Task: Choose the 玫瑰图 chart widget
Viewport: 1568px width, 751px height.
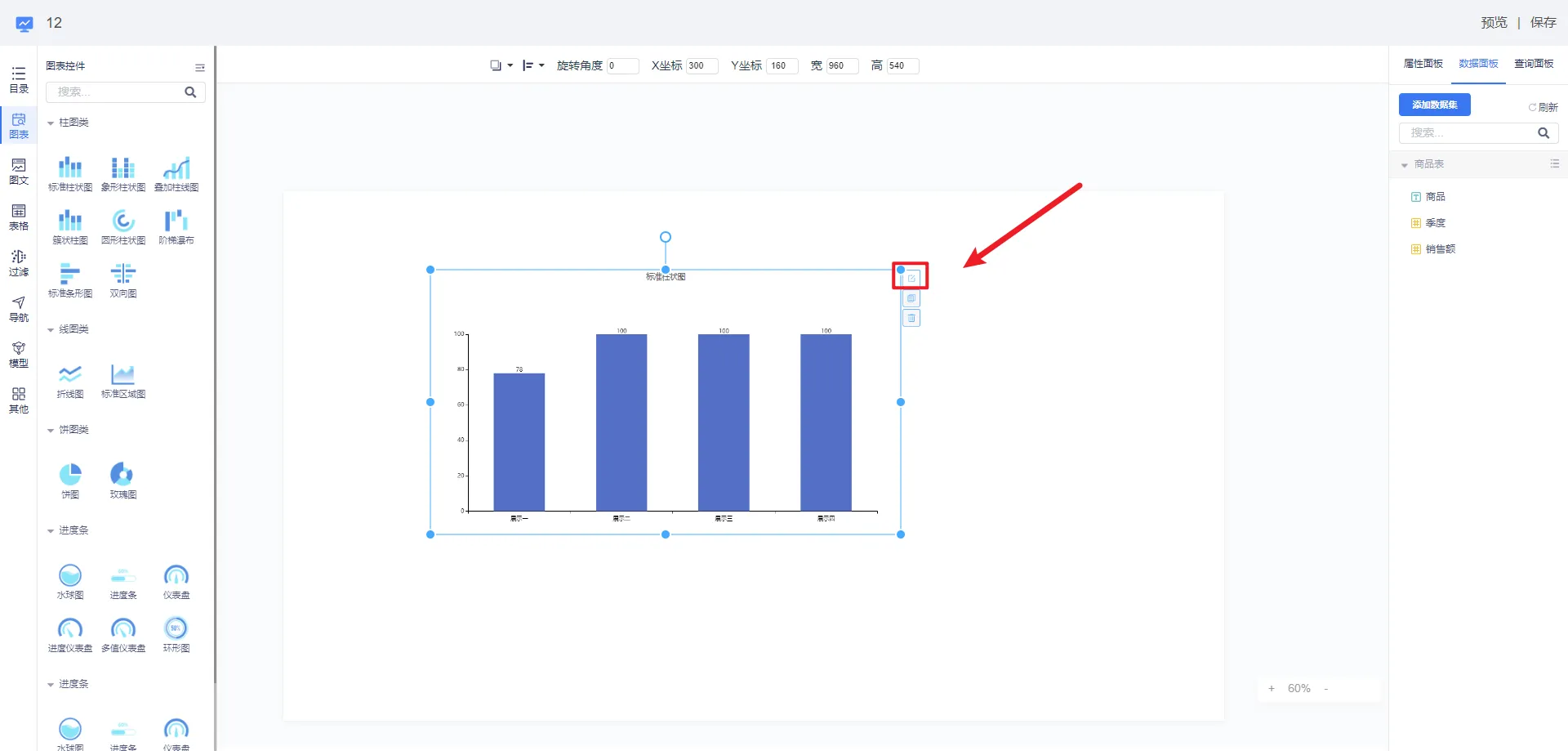Action: [123, 481]
